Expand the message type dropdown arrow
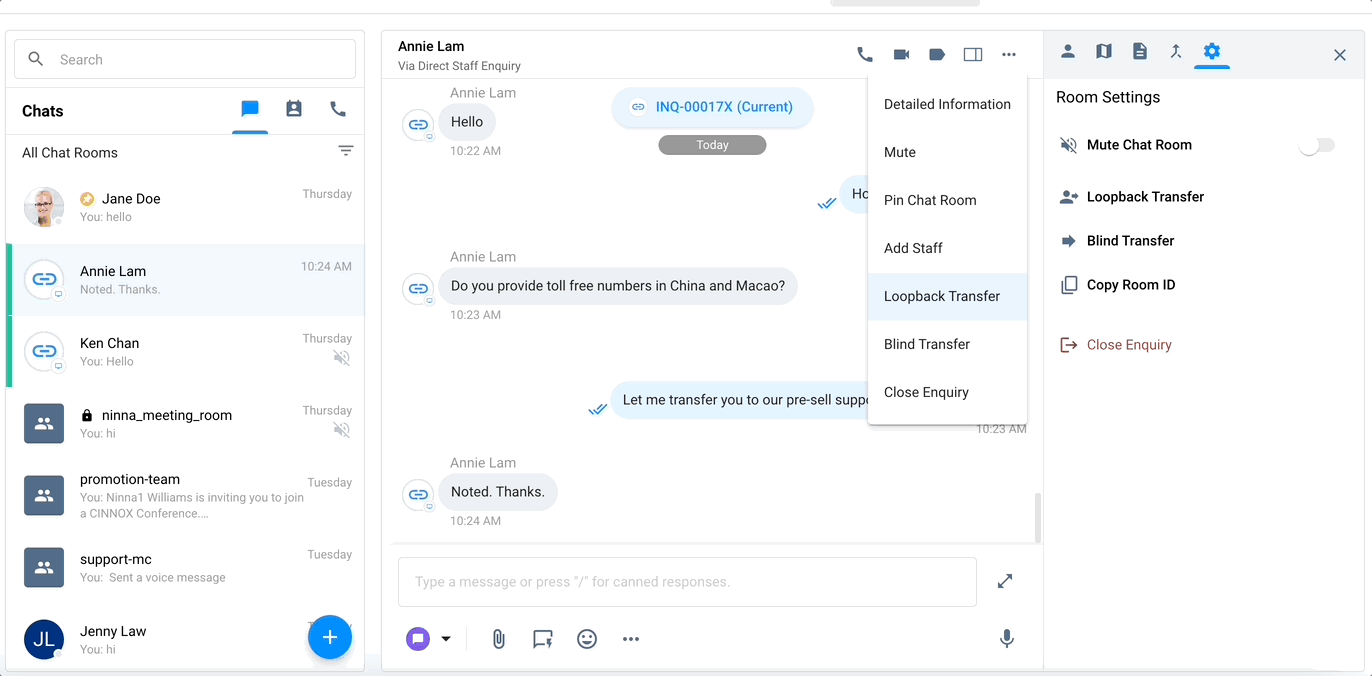 pos(446,639)
